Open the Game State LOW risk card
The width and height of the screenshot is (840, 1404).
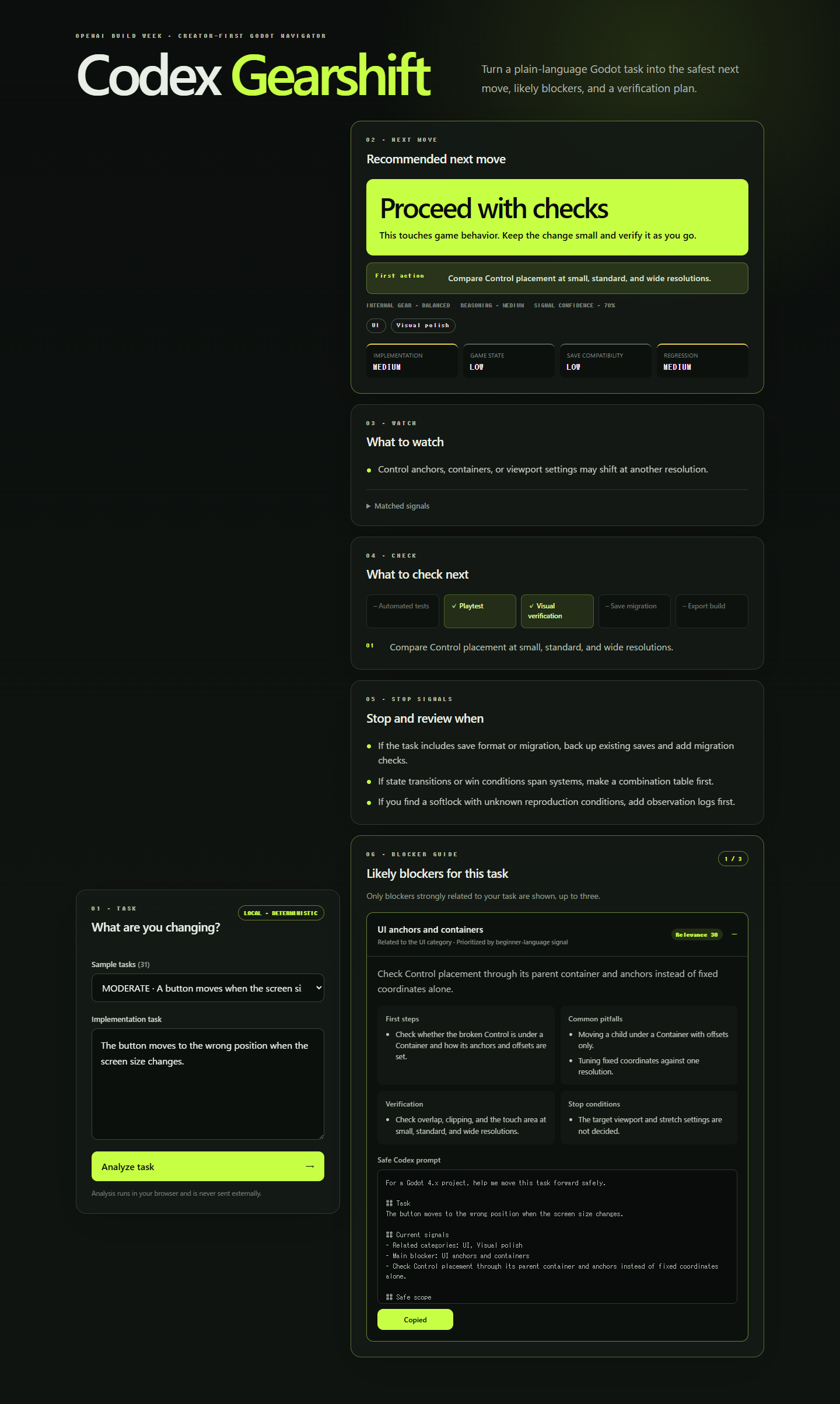click(509, 361)
